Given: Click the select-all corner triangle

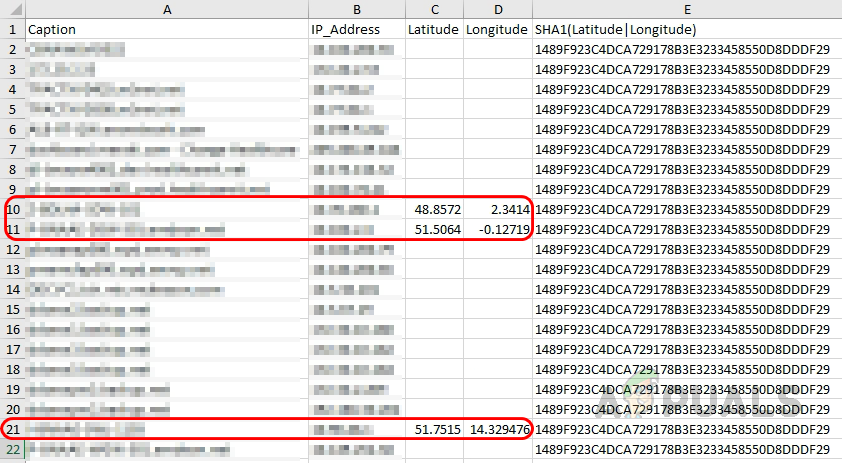Looking at the screenshot, I should point(12,9).
